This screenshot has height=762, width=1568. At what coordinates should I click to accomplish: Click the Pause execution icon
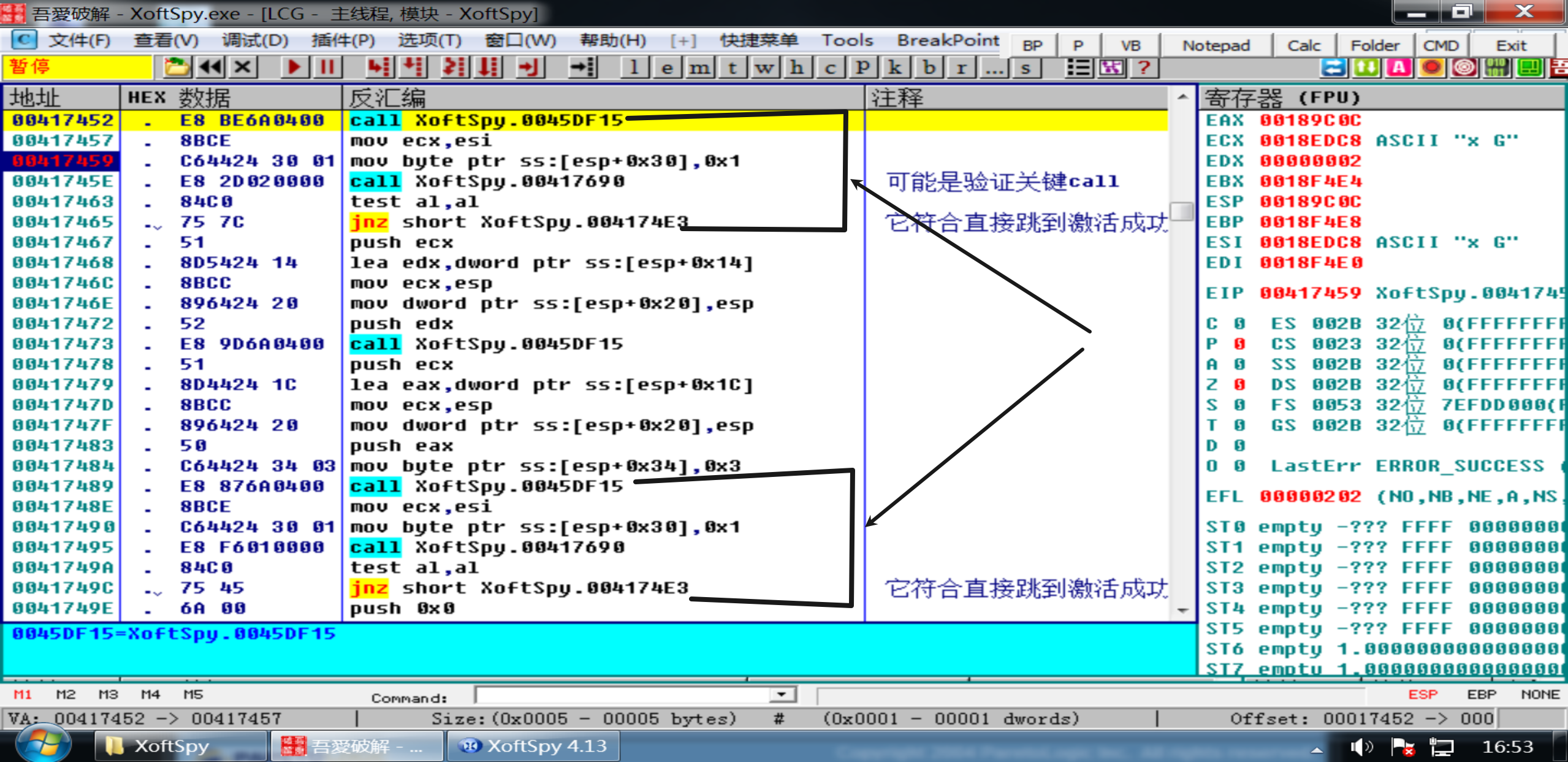[327, 67]
